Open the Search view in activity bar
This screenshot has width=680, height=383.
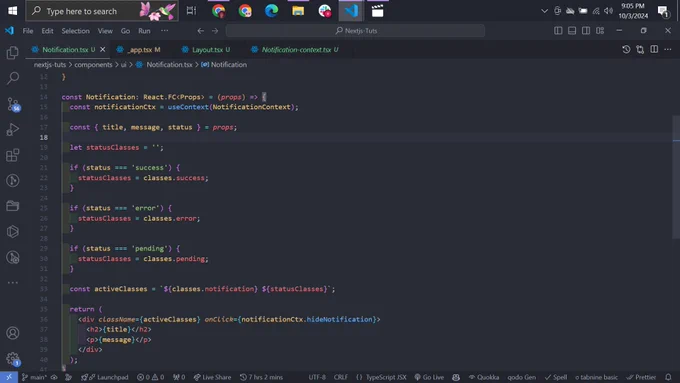pyautogui.click(x=13, y=78)
